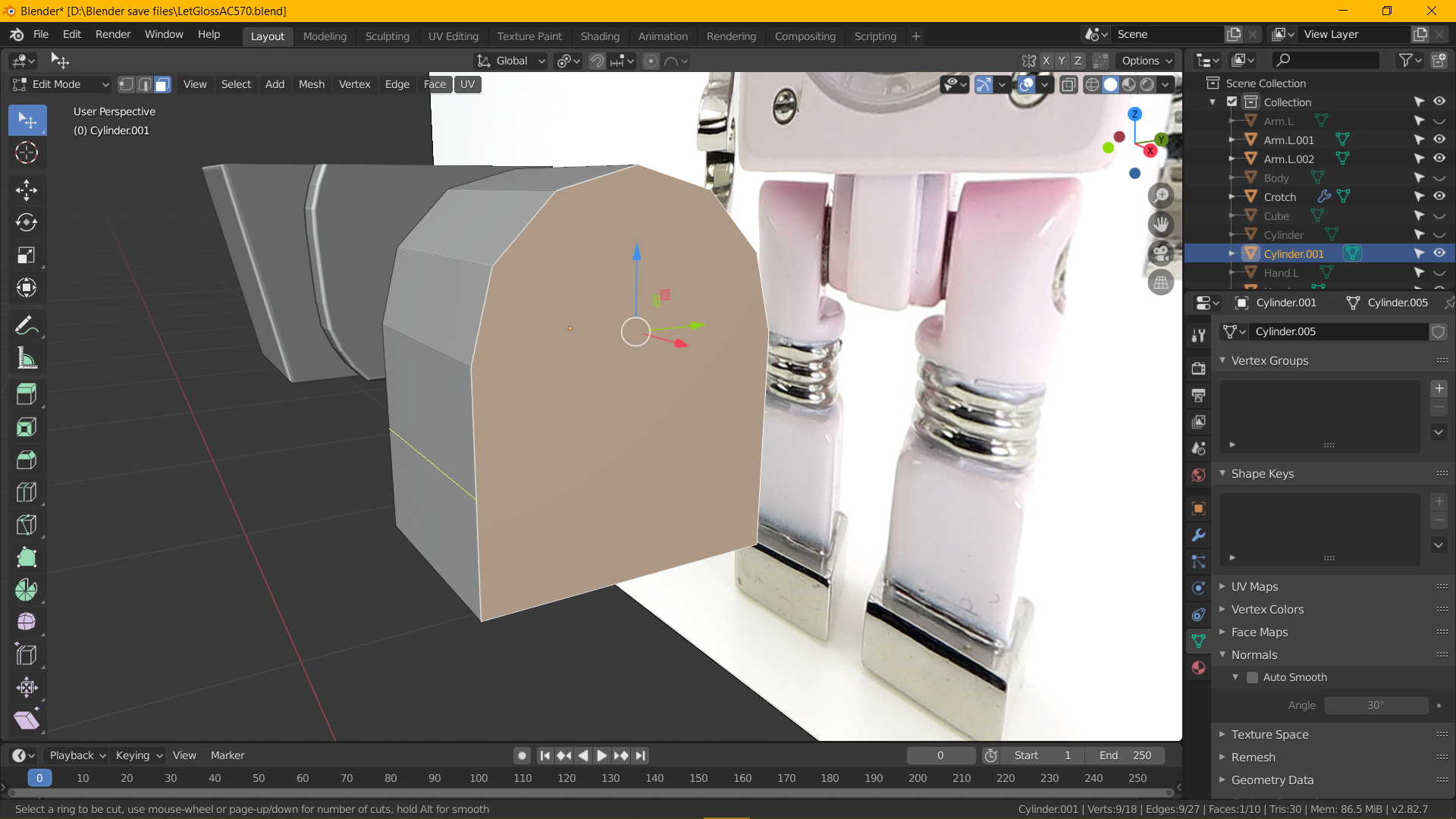Click the camera view gizmo button

coord(1160,253)
